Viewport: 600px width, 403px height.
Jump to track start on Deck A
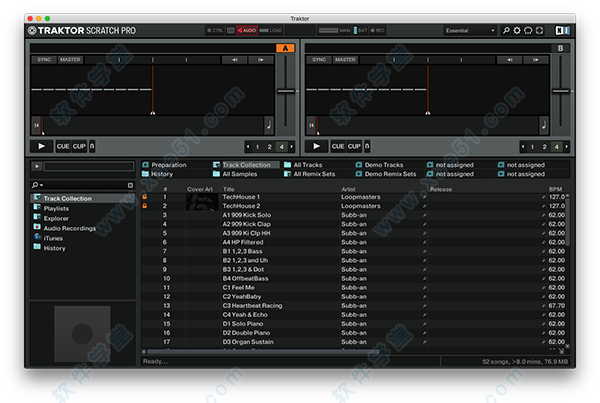point(36,125)
